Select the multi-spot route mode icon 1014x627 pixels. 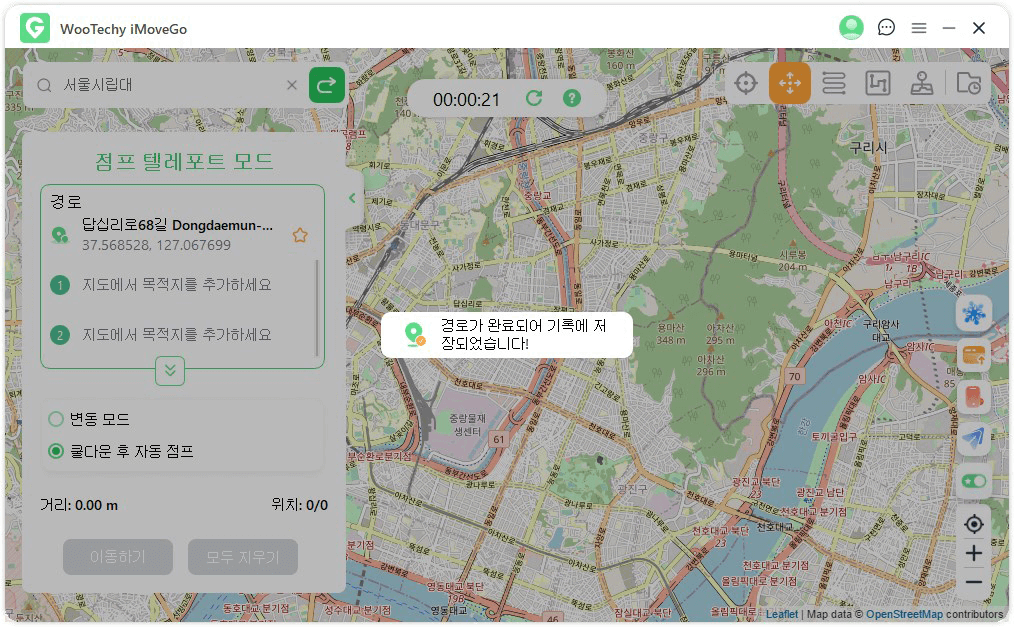878,83
